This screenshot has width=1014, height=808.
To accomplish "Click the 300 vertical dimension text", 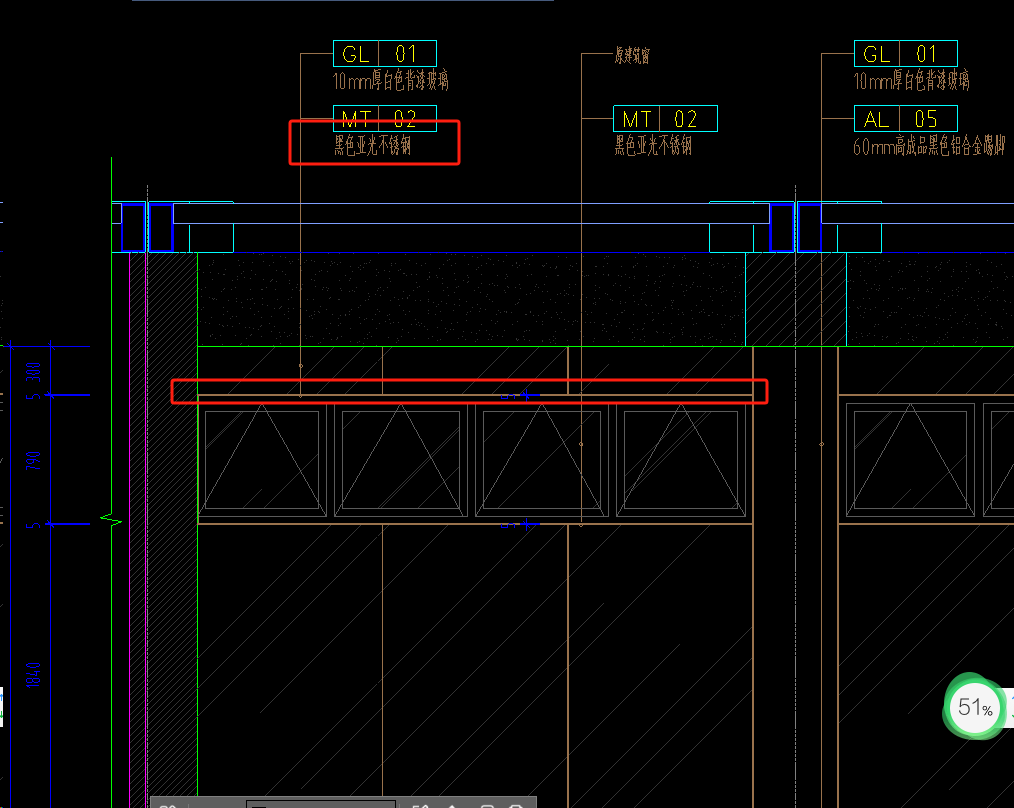I will pos(34,372).
